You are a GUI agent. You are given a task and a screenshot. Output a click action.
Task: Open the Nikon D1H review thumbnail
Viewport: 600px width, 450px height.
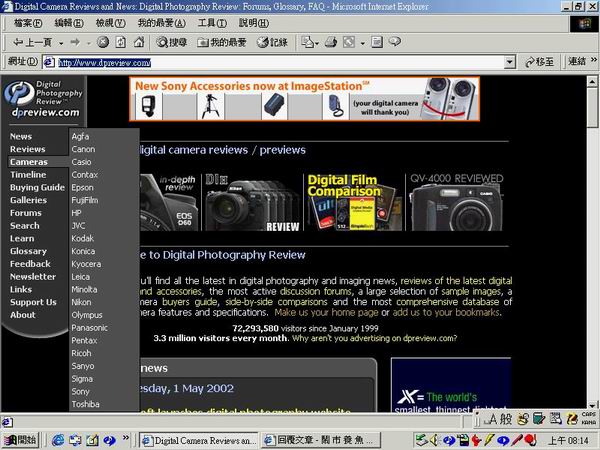[x=253, y=202]
